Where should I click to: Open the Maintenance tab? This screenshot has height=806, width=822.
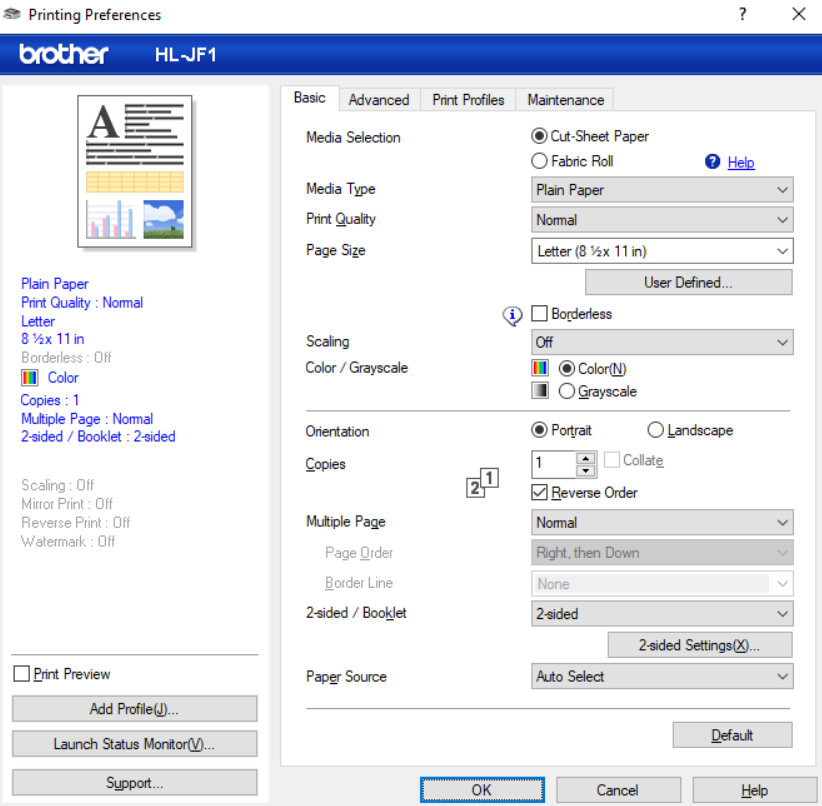[565, 100]
